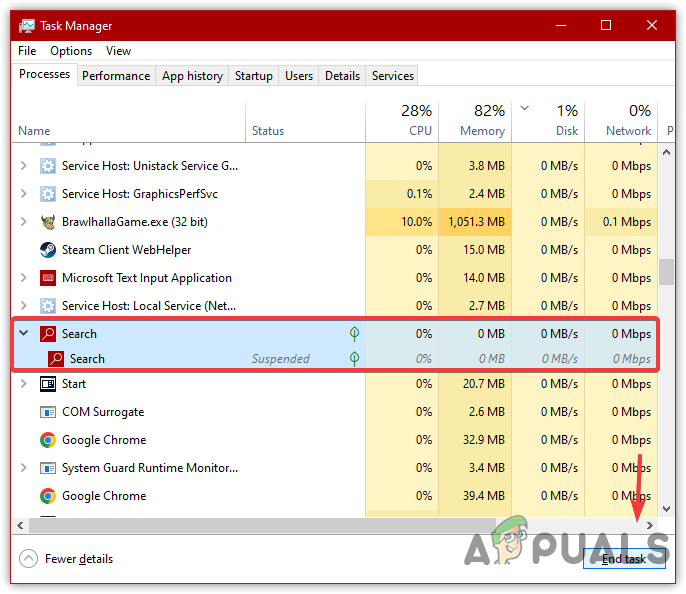Click the parent Search magnifier icon
The image size is (686, 594).
coord(48,334)
